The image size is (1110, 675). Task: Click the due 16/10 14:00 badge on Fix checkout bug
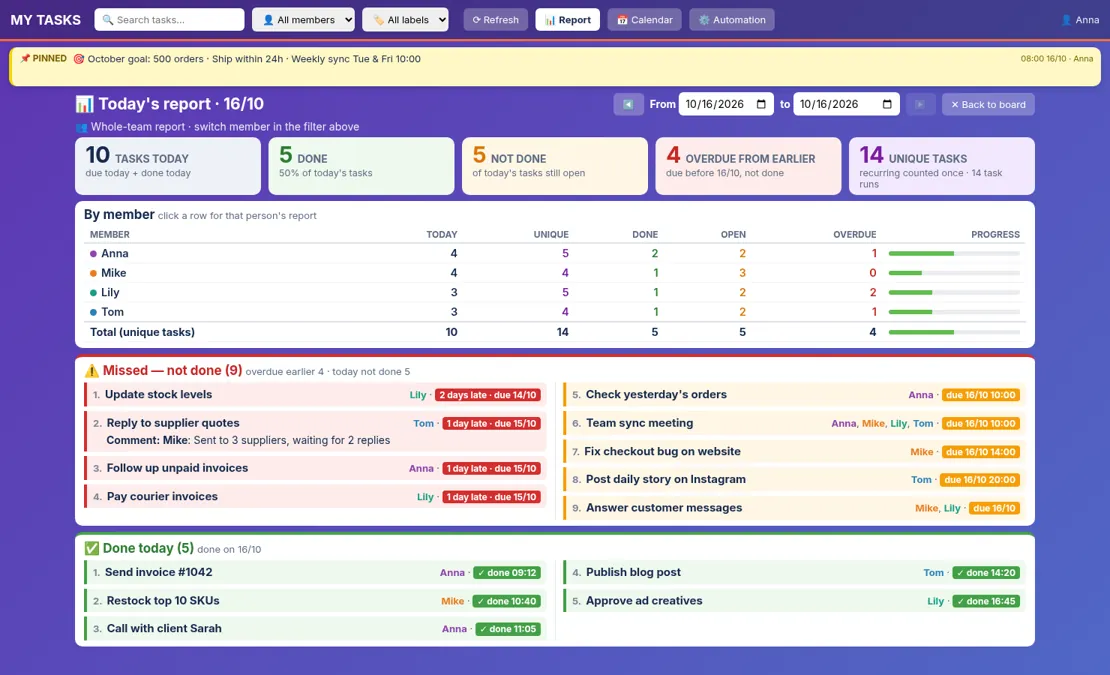pos(980,452)
